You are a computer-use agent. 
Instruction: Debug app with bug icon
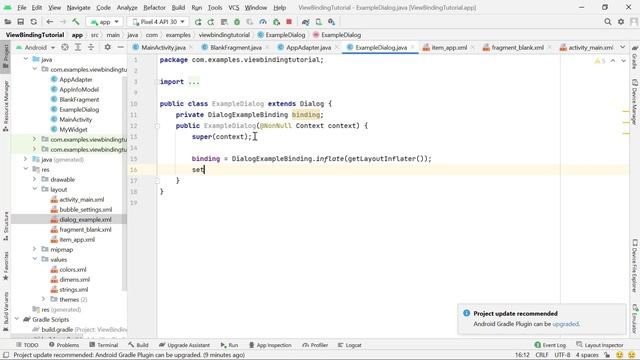point(237,22)
